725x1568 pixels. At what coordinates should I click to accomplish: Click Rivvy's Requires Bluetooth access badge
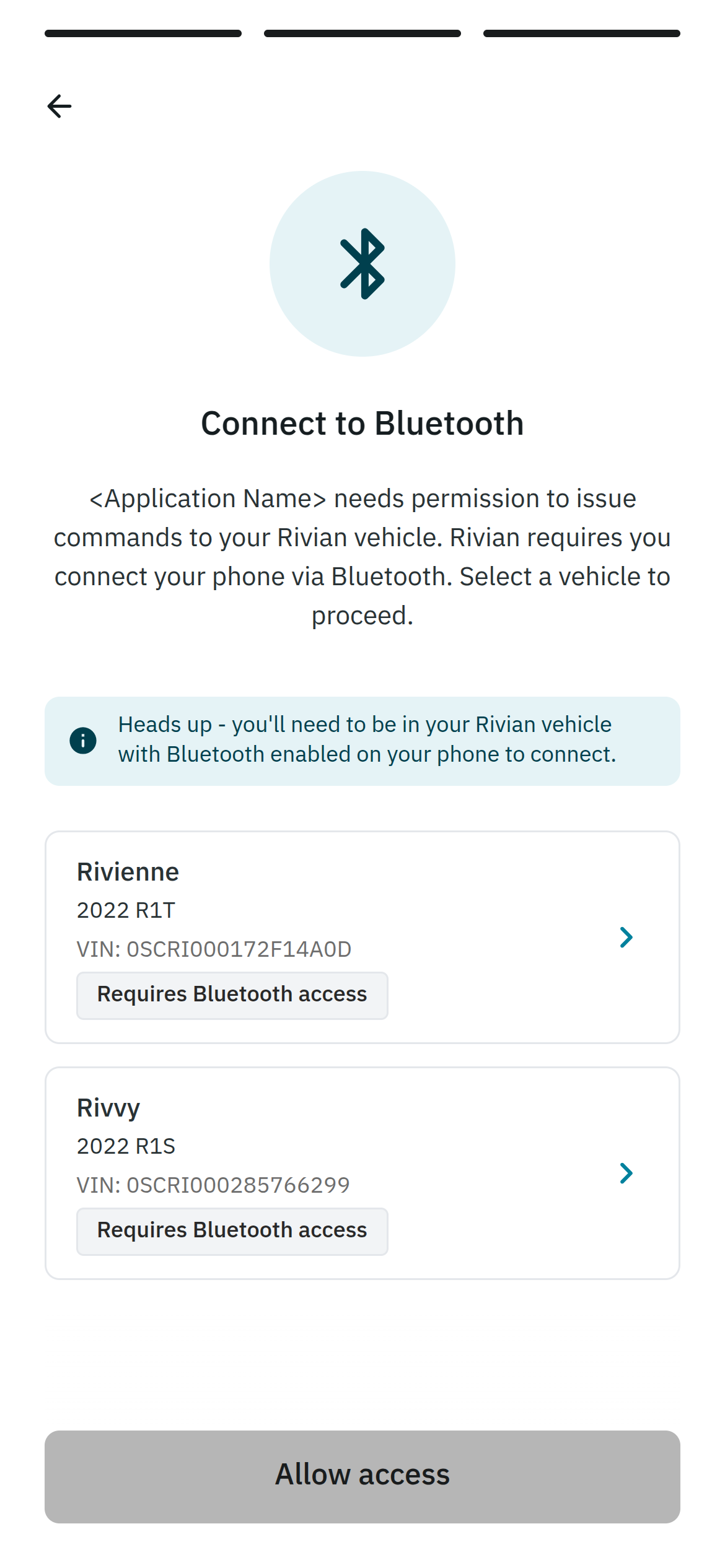click(232, 1231)
